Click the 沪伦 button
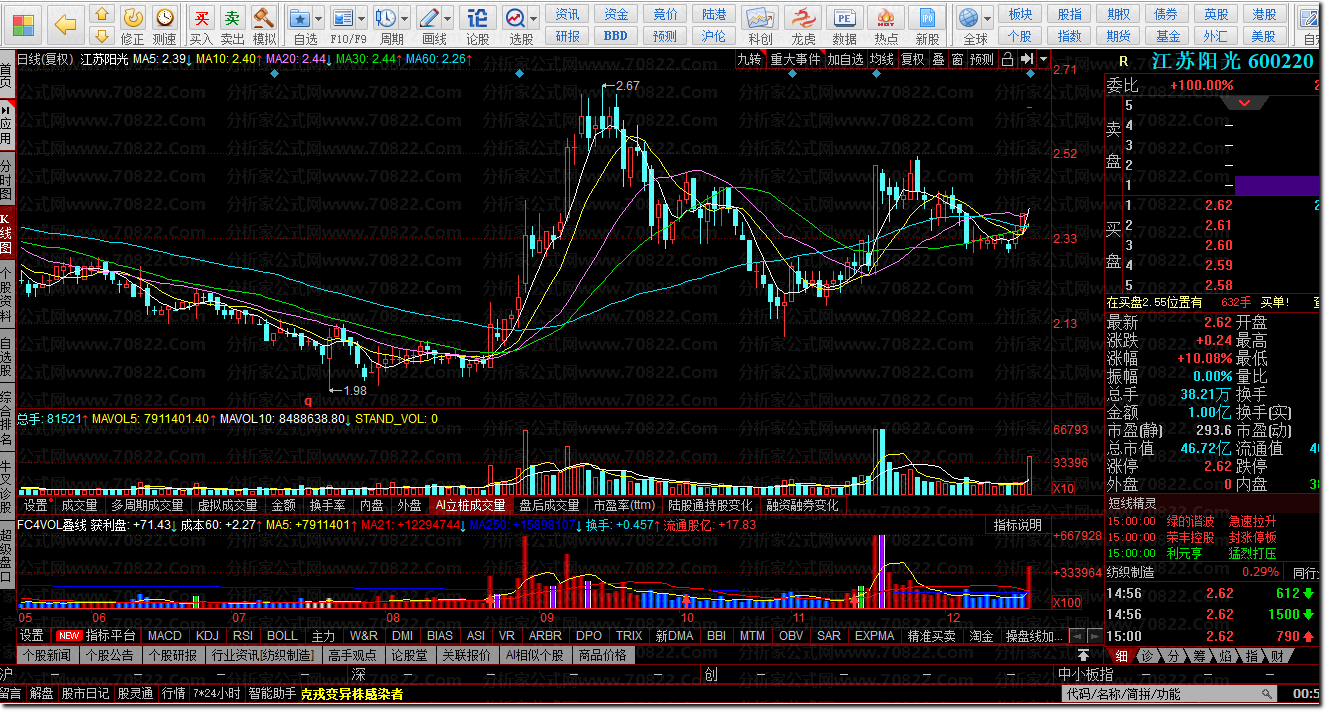The width and height of the screenshot is (1328, 712). 714,36
